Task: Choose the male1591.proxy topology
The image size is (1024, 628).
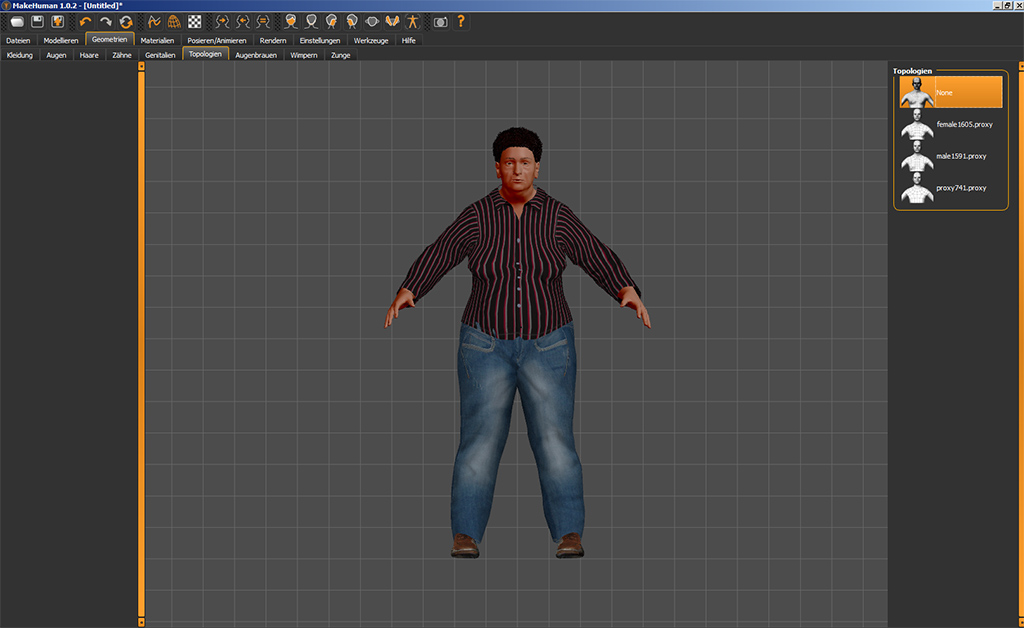Action: [950, 156]
